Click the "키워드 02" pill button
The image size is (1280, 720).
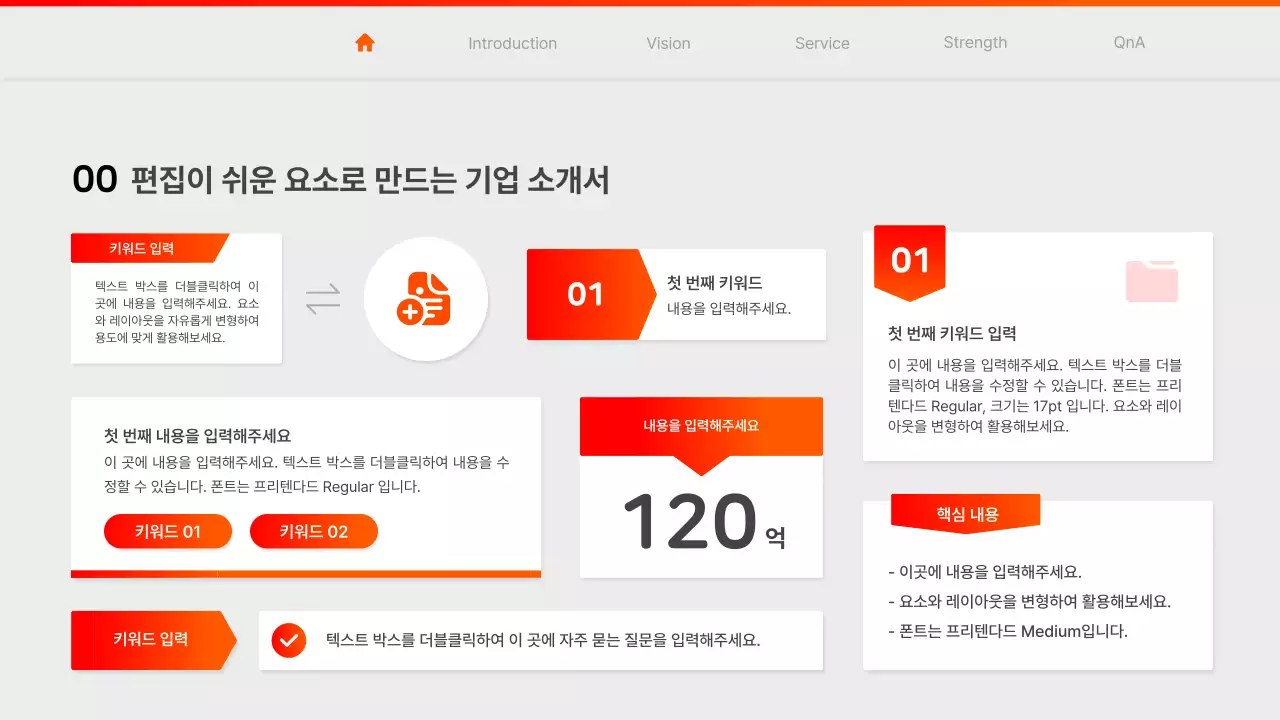pyautogui.click(x=313, y=531)
